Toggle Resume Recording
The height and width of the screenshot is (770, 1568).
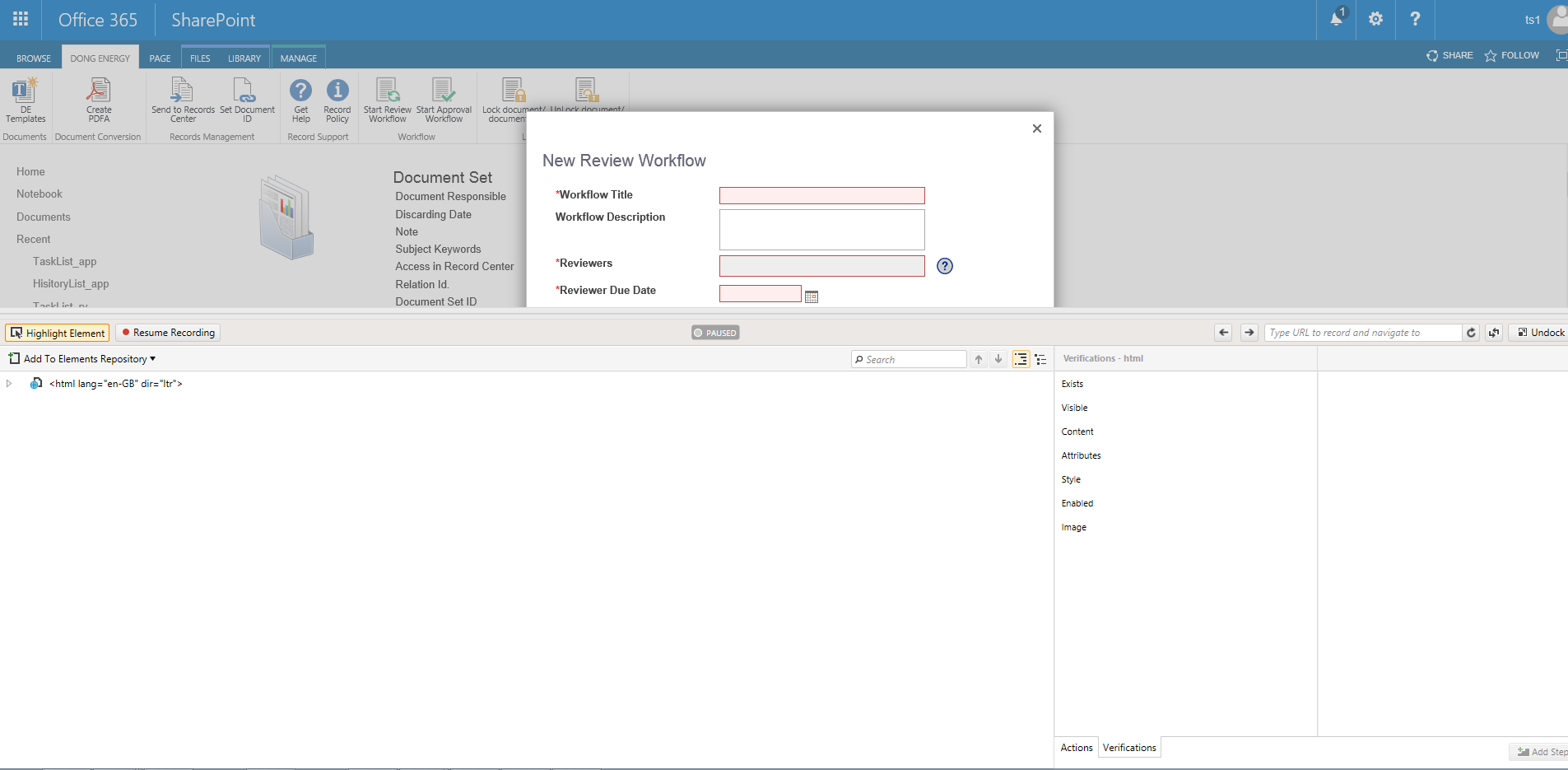pos(168,333)
